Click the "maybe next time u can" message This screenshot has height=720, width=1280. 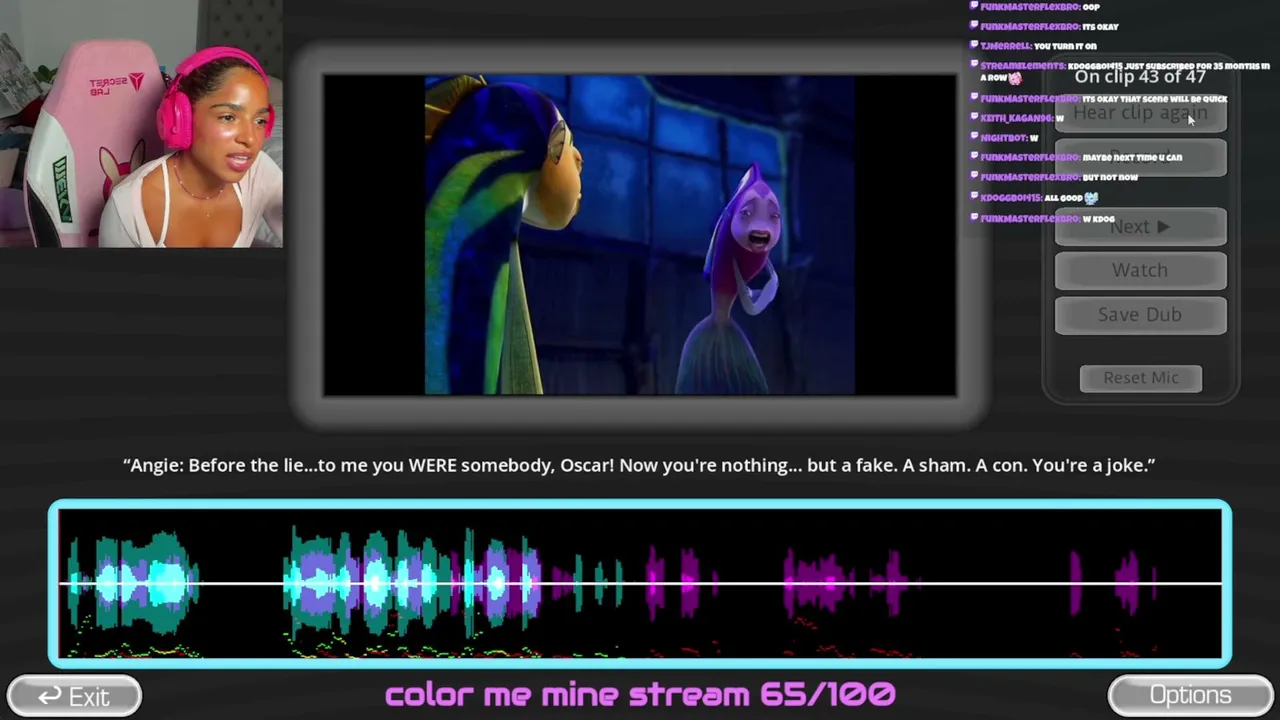pos(1132,158)
